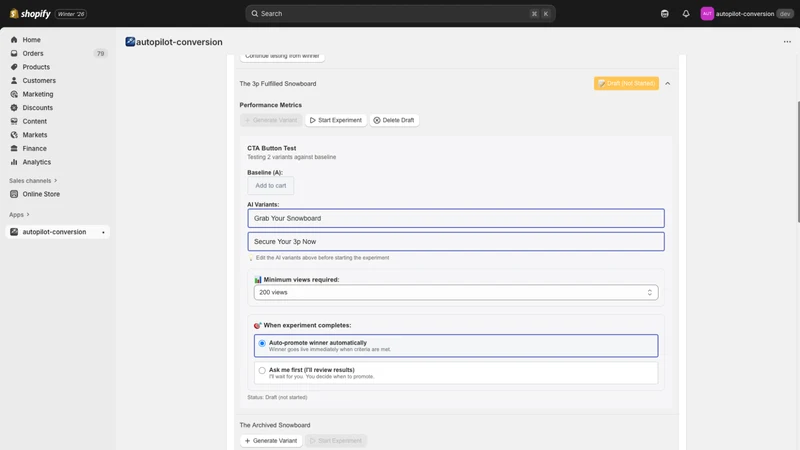Screen dimensions: 800x450
Task: Edit the Secure Your 3p Now variant field
Action: (x=456, y=241)
